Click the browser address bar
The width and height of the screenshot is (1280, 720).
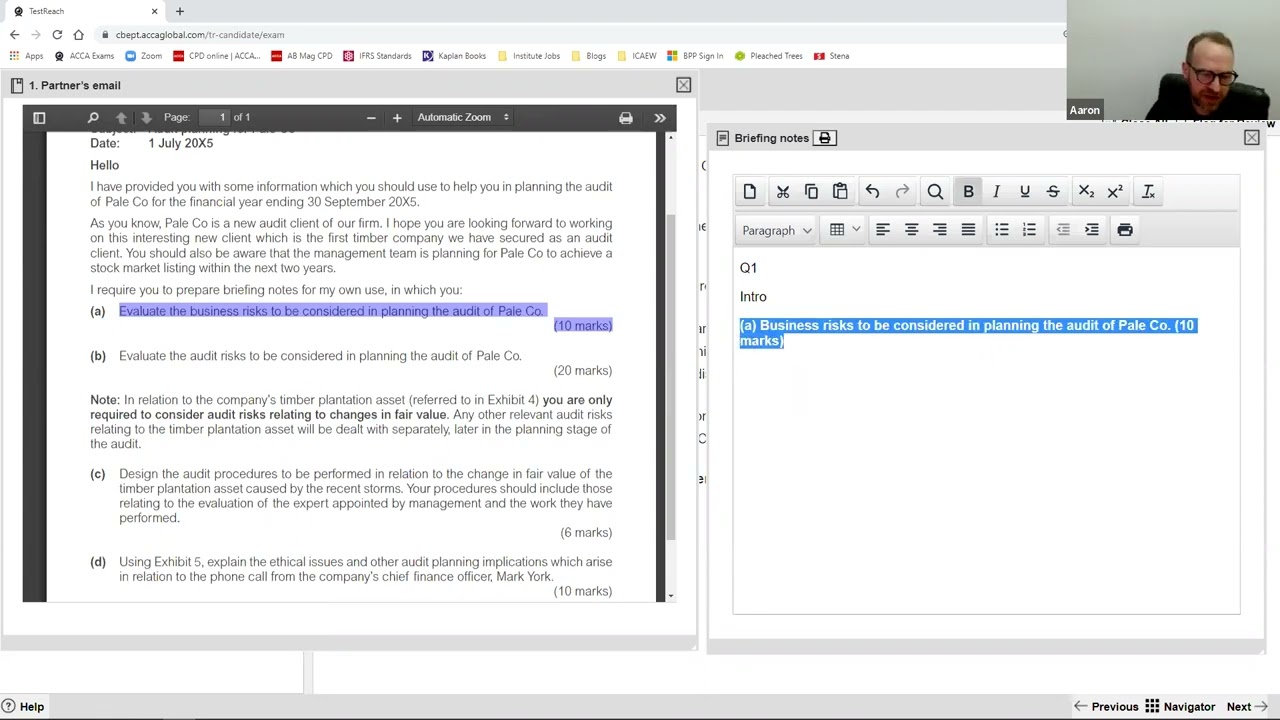pos(580,35)
